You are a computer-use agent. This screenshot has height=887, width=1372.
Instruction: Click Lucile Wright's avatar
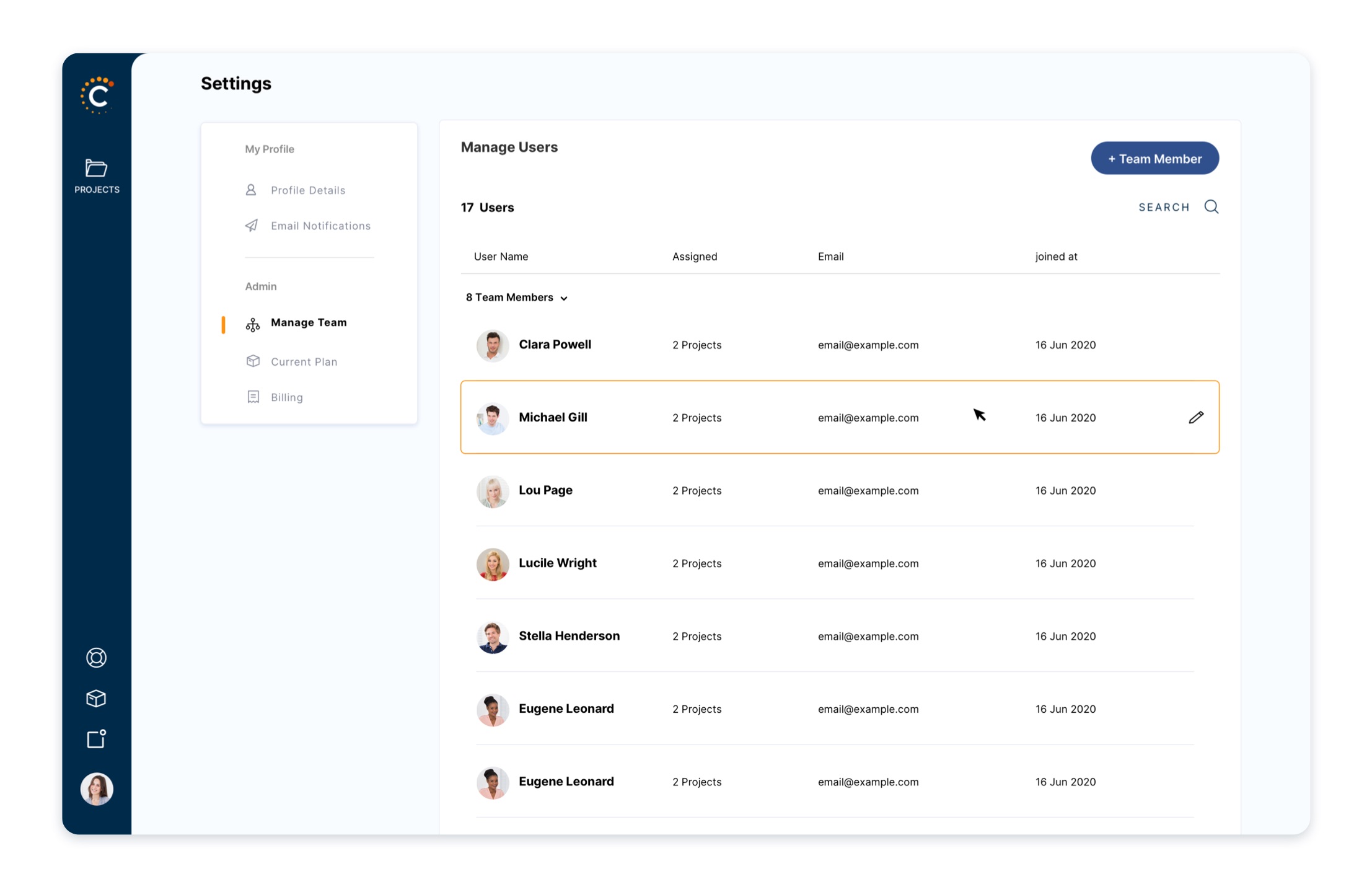click(x=493, y=564)
